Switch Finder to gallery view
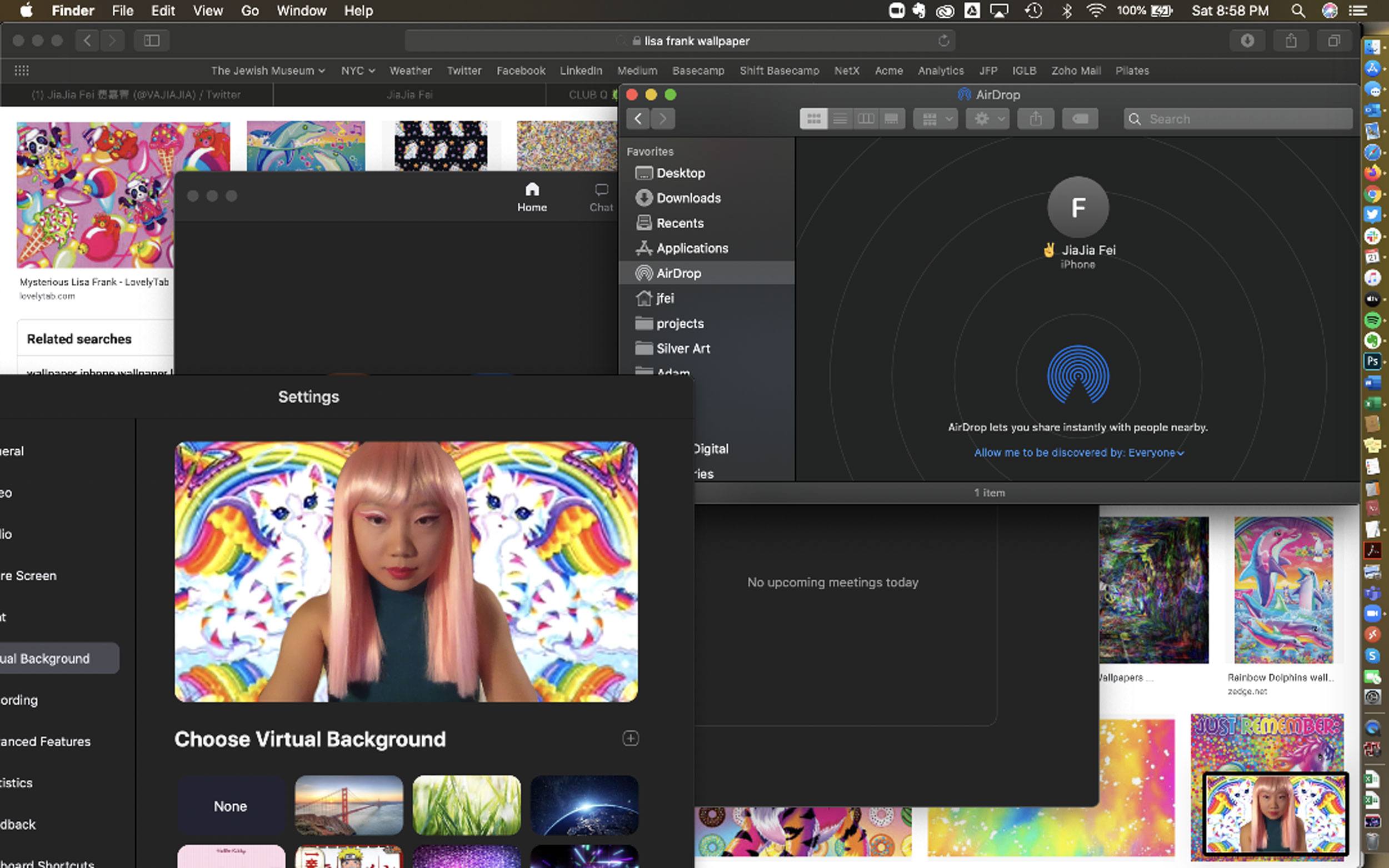 [x=891, y=119]
